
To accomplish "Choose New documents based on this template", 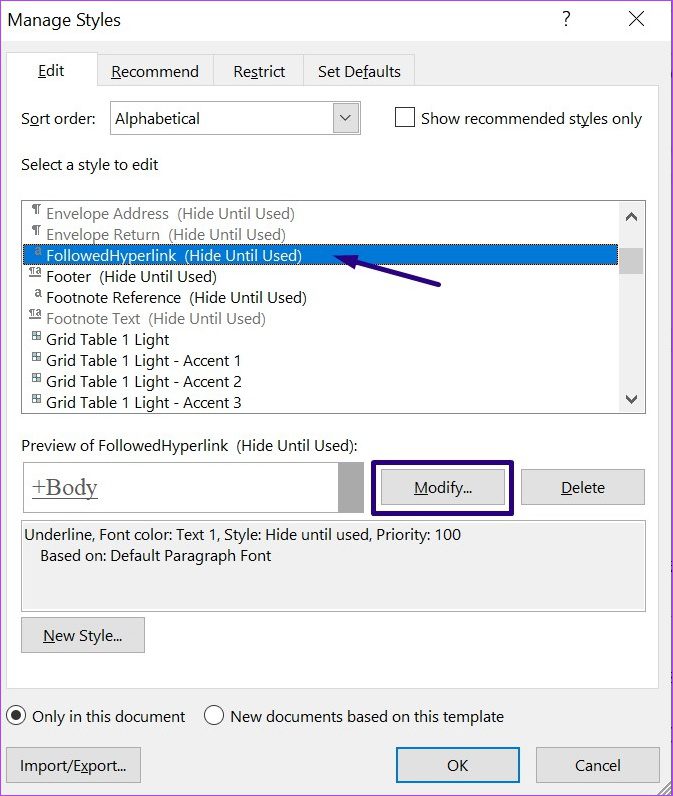I will 214,716.
